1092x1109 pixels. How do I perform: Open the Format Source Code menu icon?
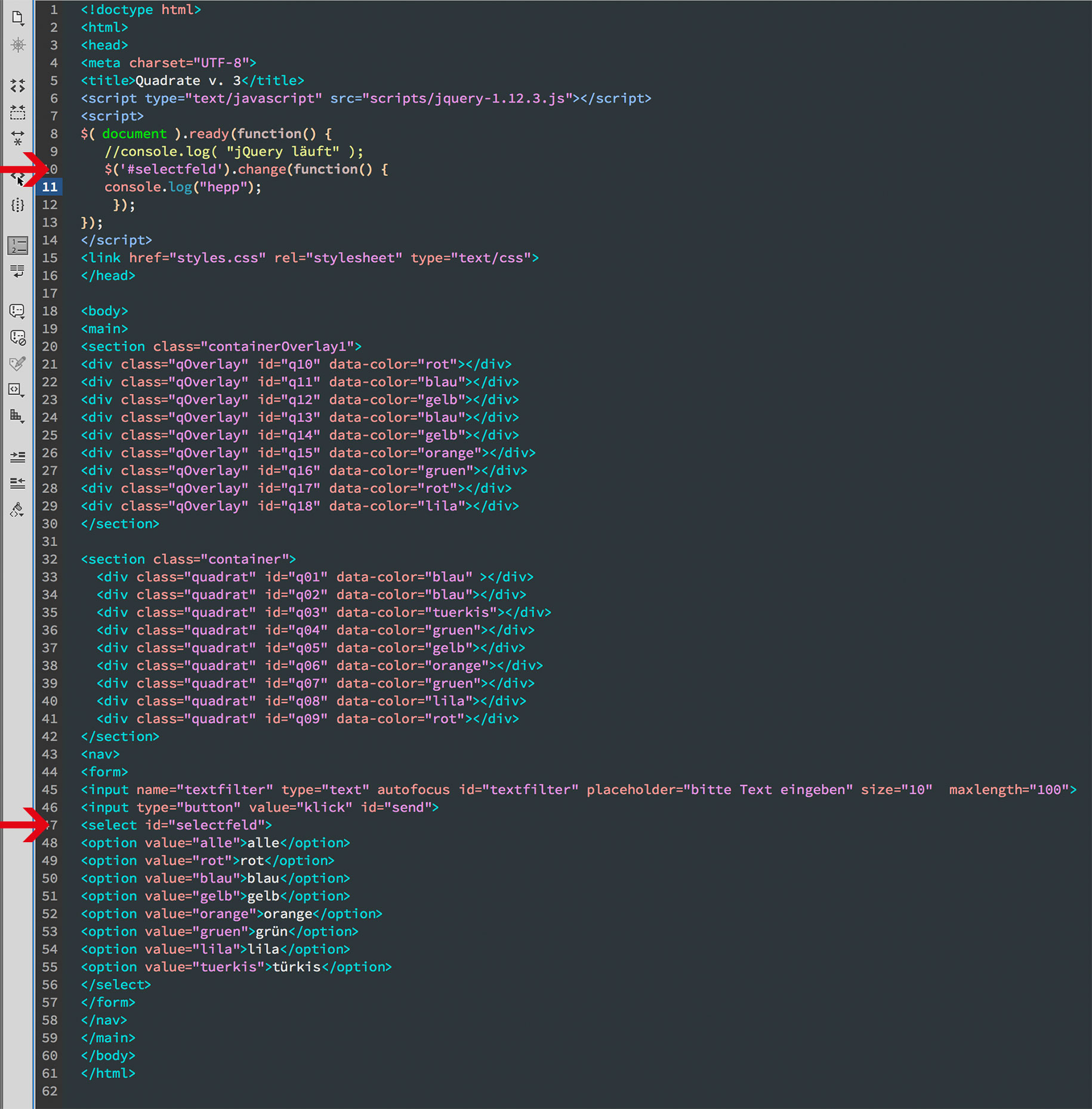[18, 510]
